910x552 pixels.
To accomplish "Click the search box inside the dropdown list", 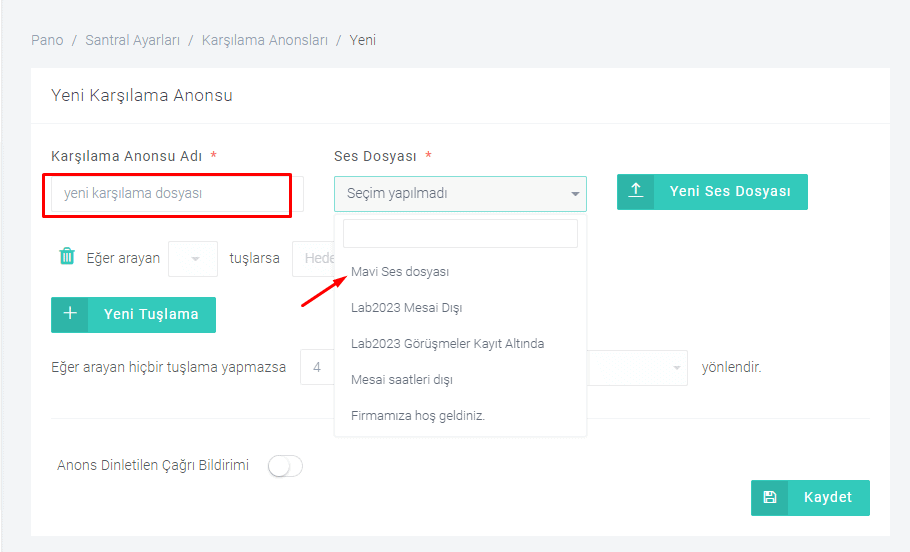I will point(460,234).
